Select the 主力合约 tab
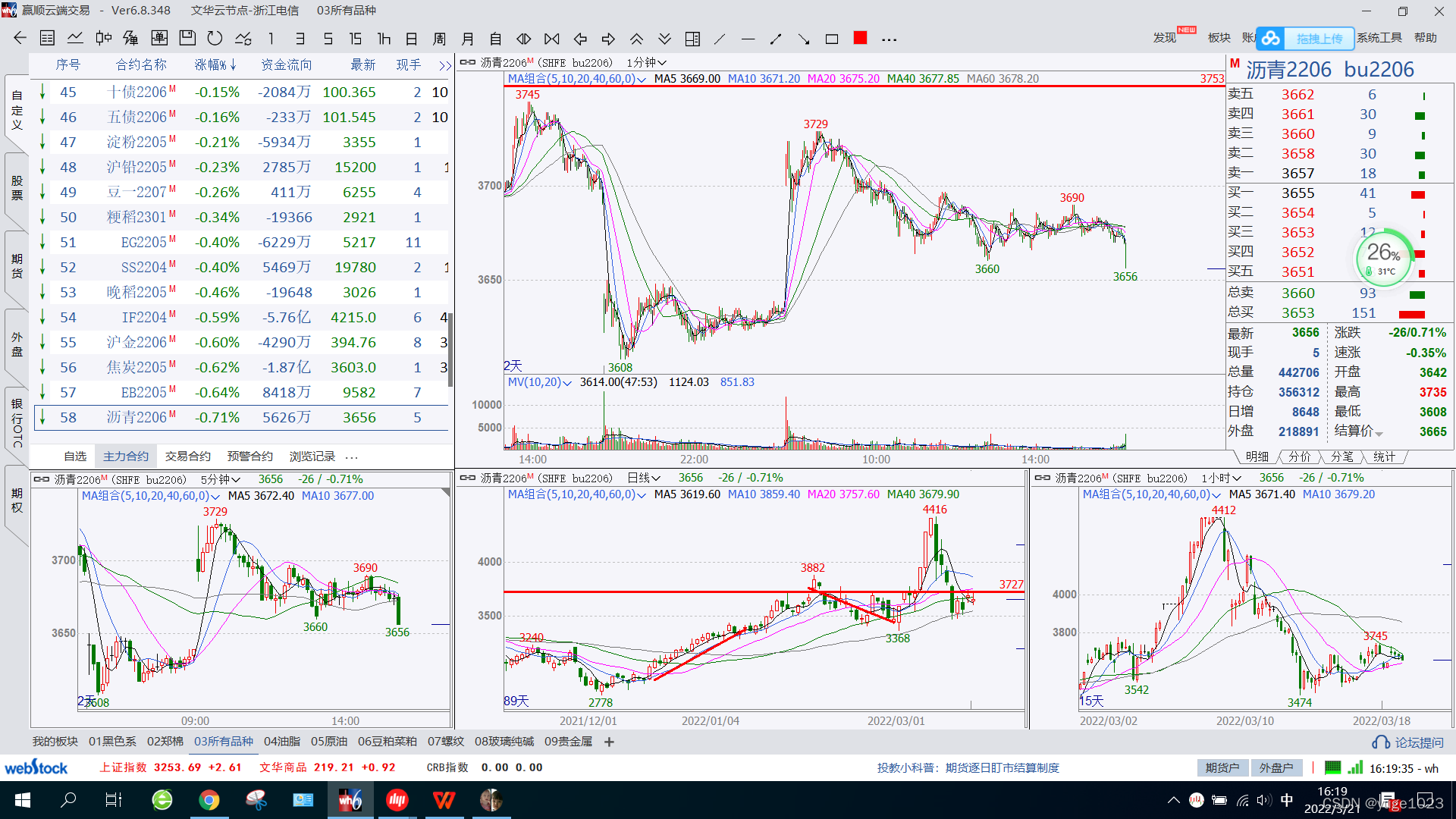The width and height of the screenshot is (1456, 819). click(126, 457)
